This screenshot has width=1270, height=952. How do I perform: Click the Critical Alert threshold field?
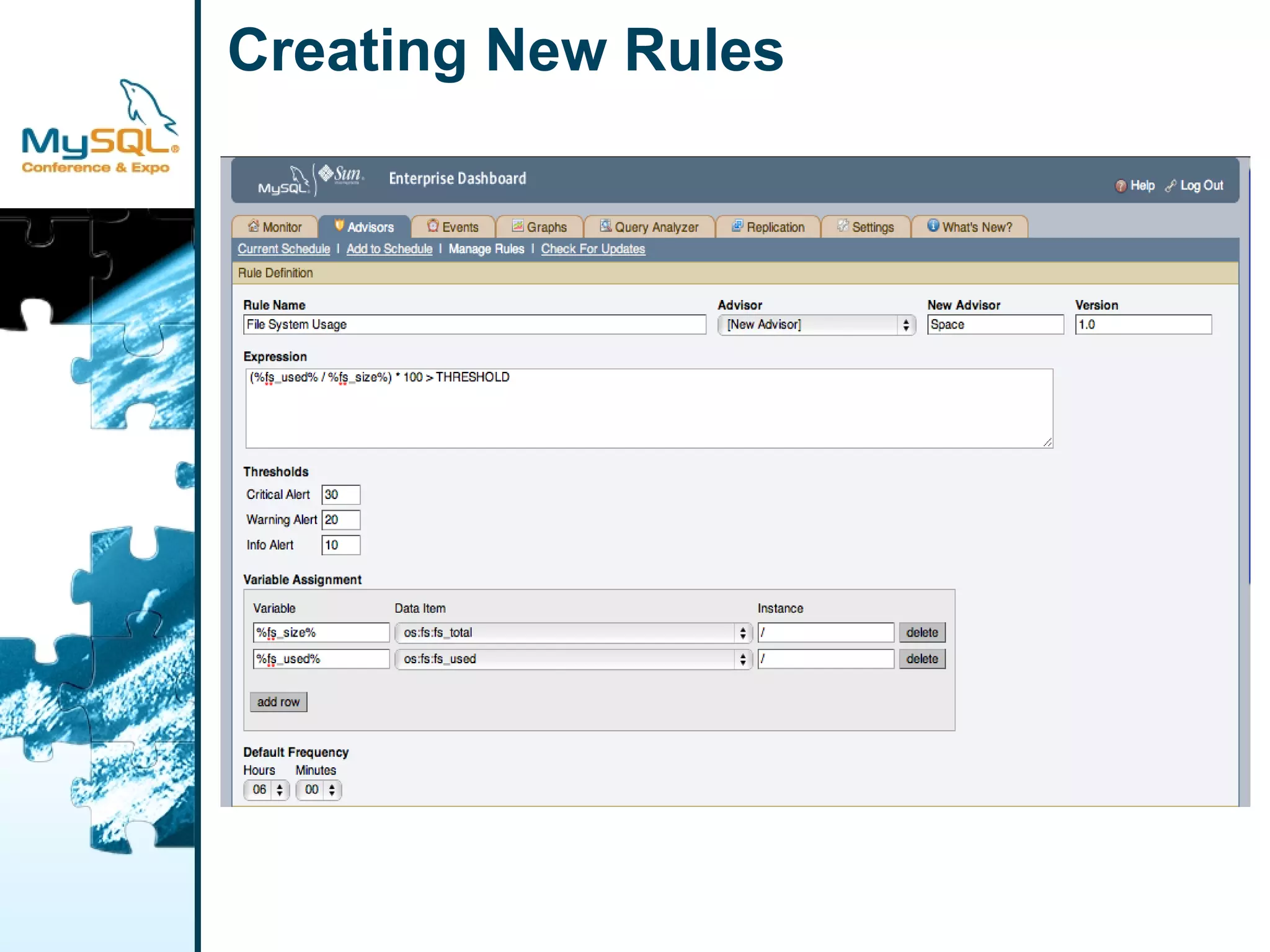tap(340, 495)
